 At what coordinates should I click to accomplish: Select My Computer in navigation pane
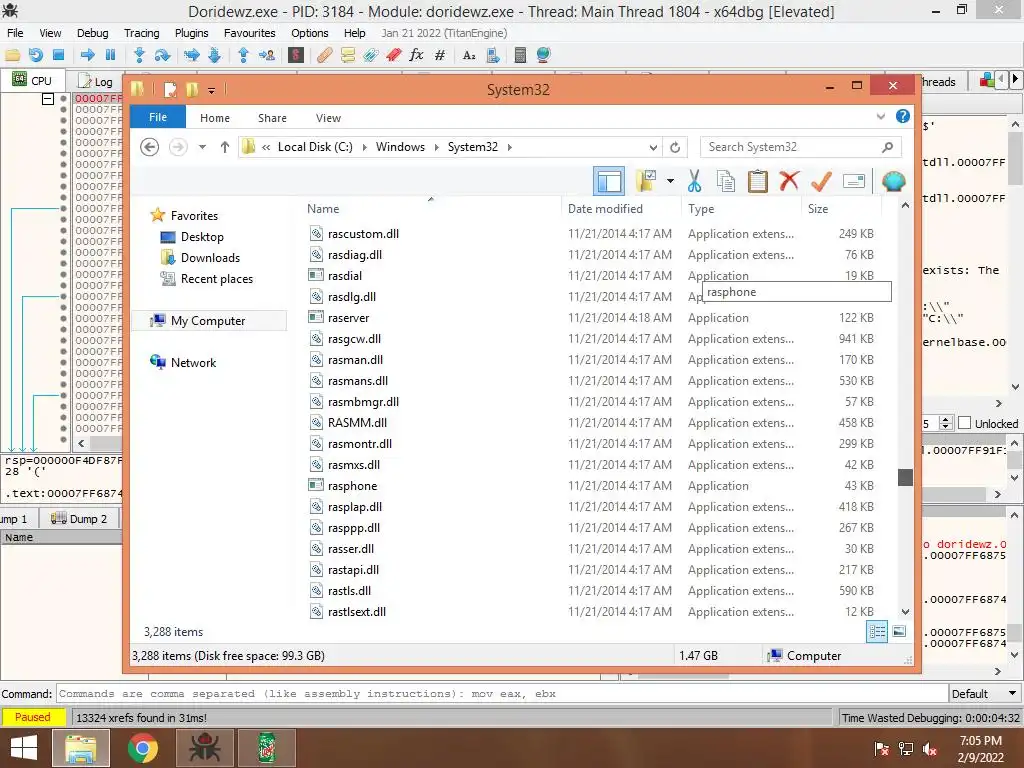[209, 321]
